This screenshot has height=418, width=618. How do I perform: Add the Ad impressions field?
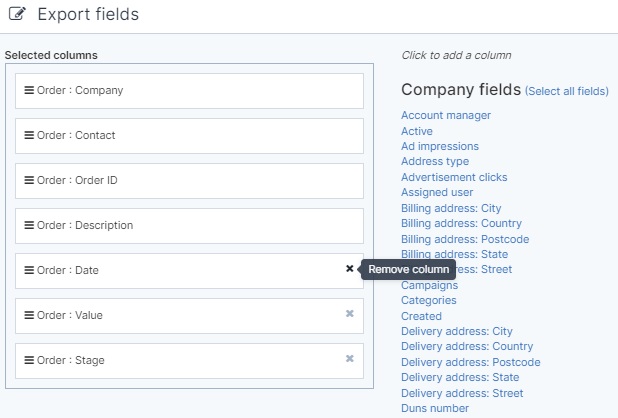[440, 146]
